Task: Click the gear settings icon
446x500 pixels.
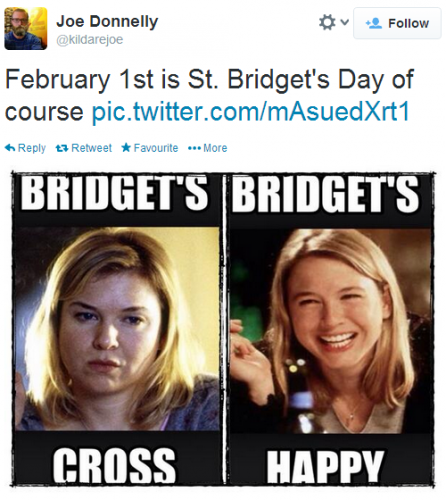Action: coord(327,23)
